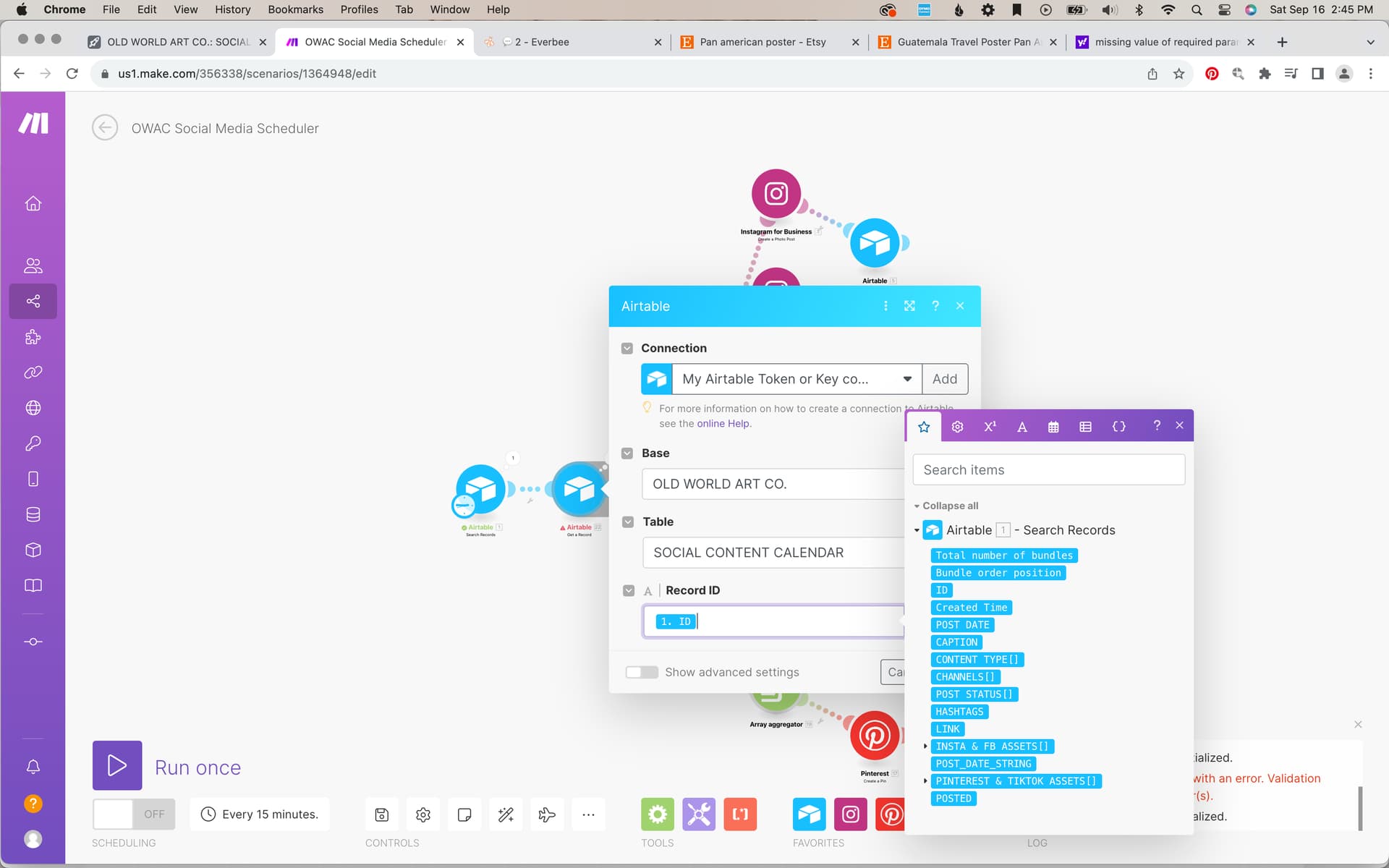The width and height of the screenshot is (1389, 868).
Task: Open the Instagram for Business module
Action: (x=776, y=194)
